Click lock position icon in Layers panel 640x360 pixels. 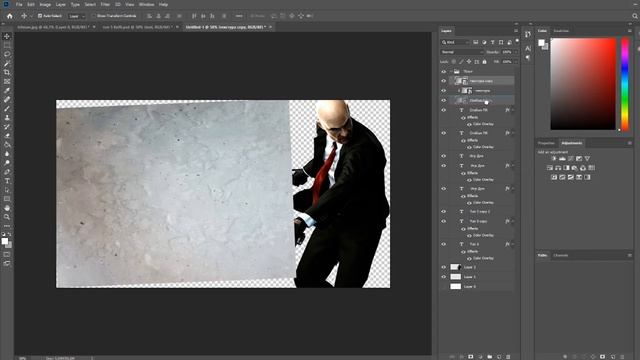[x=469, y=62]
